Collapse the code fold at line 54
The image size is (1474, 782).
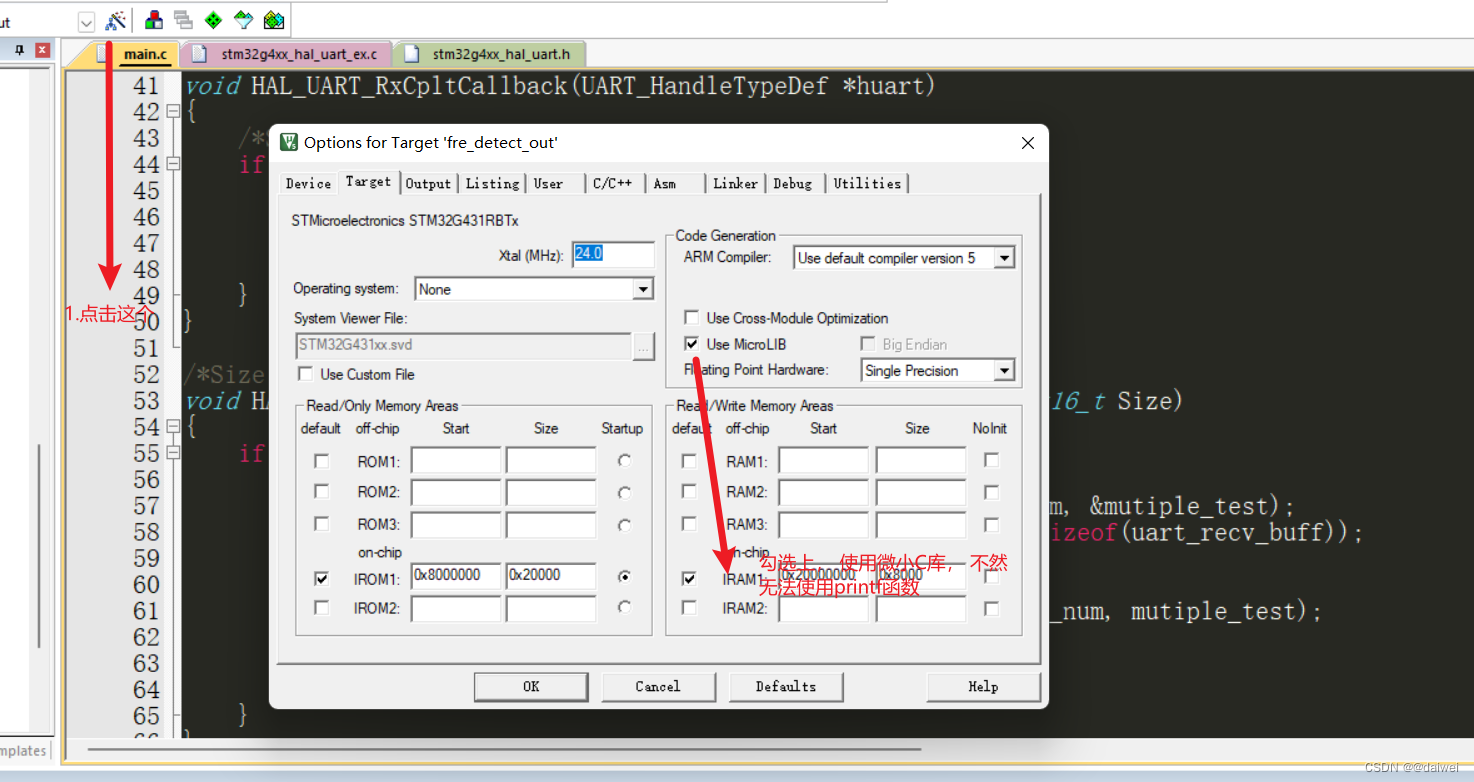pyautogui.click(x=173, y=427)
